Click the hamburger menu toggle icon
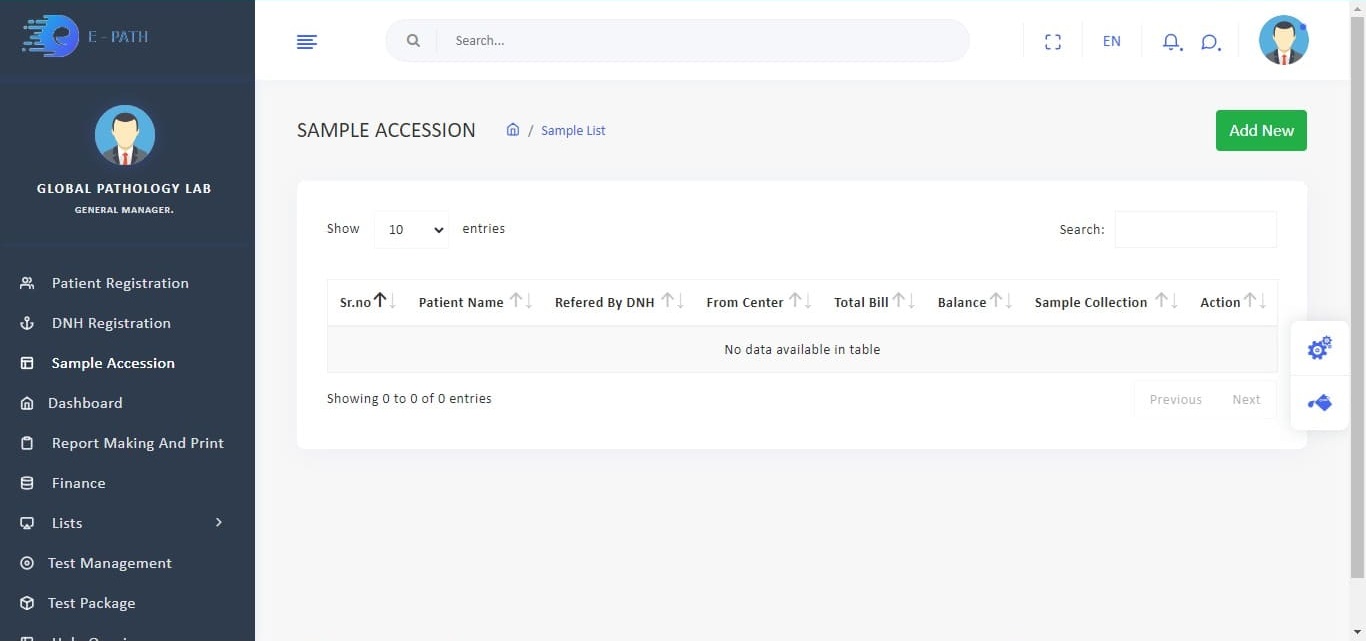This screenshot has width=1366, height=641. [307, 41]
